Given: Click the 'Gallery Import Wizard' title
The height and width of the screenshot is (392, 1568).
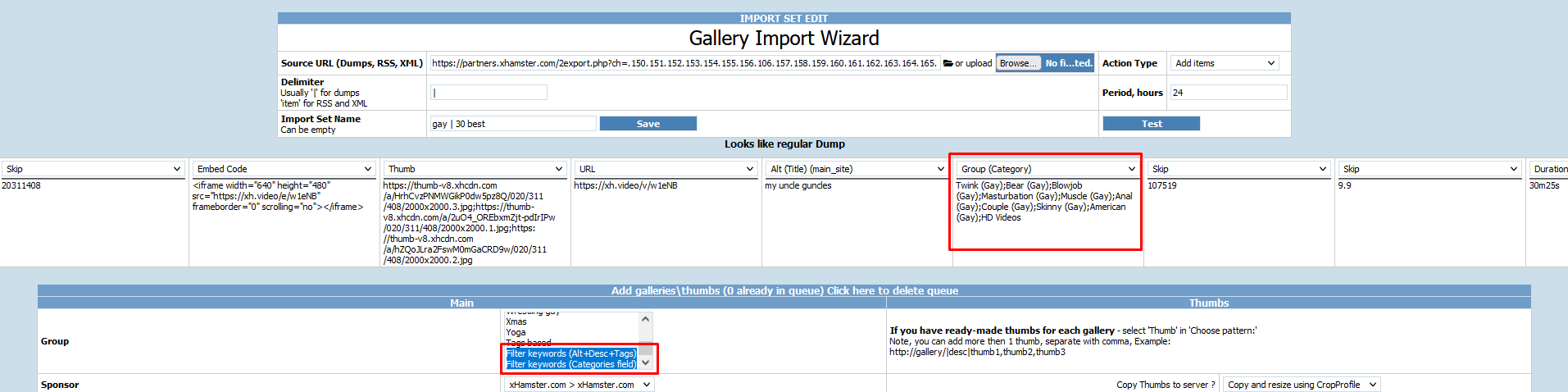Looking at the screenshot, I should coord(784,38).
